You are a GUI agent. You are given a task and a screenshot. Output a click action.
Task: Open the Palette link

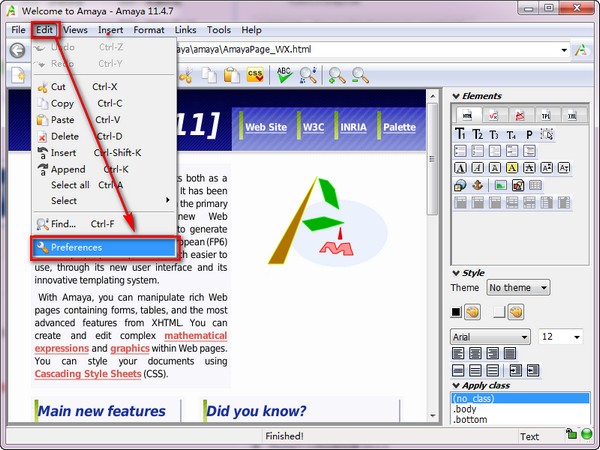tap(399, 127)
